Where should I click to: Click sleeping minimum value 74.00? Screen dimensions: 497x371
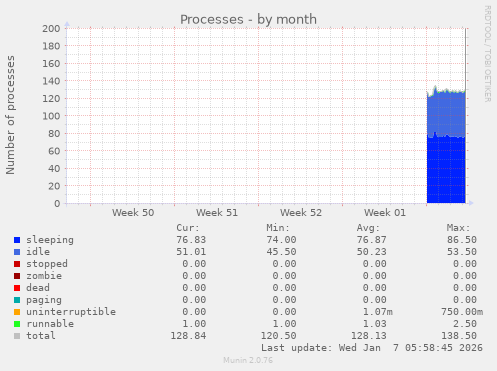281,240
